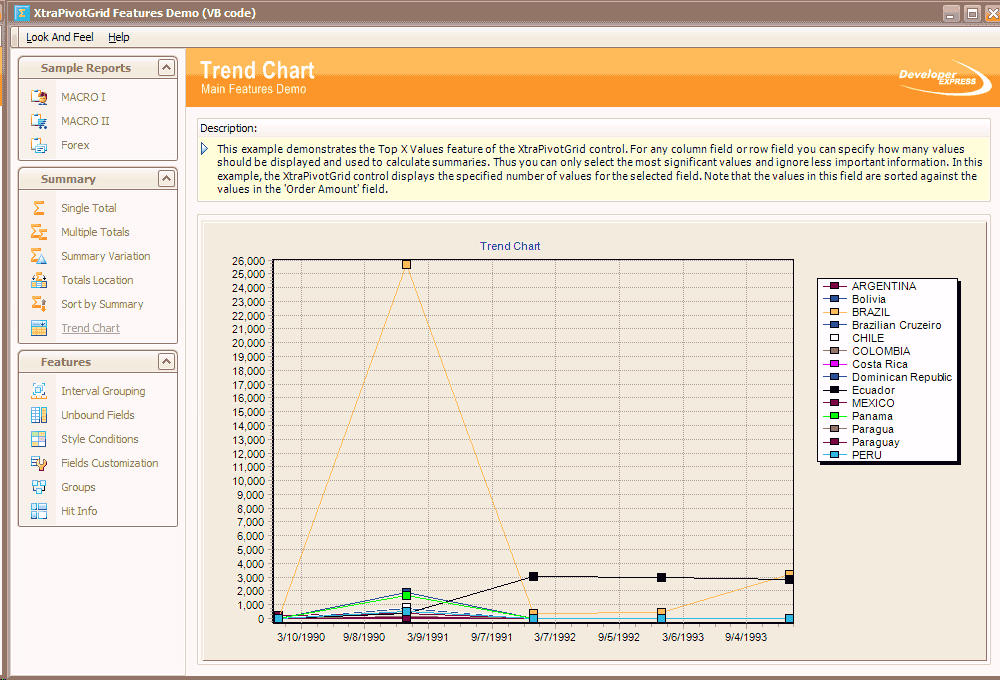Click the Single Total sigma icon
The image size is (1000, 680).
click(x=39, y=208)
